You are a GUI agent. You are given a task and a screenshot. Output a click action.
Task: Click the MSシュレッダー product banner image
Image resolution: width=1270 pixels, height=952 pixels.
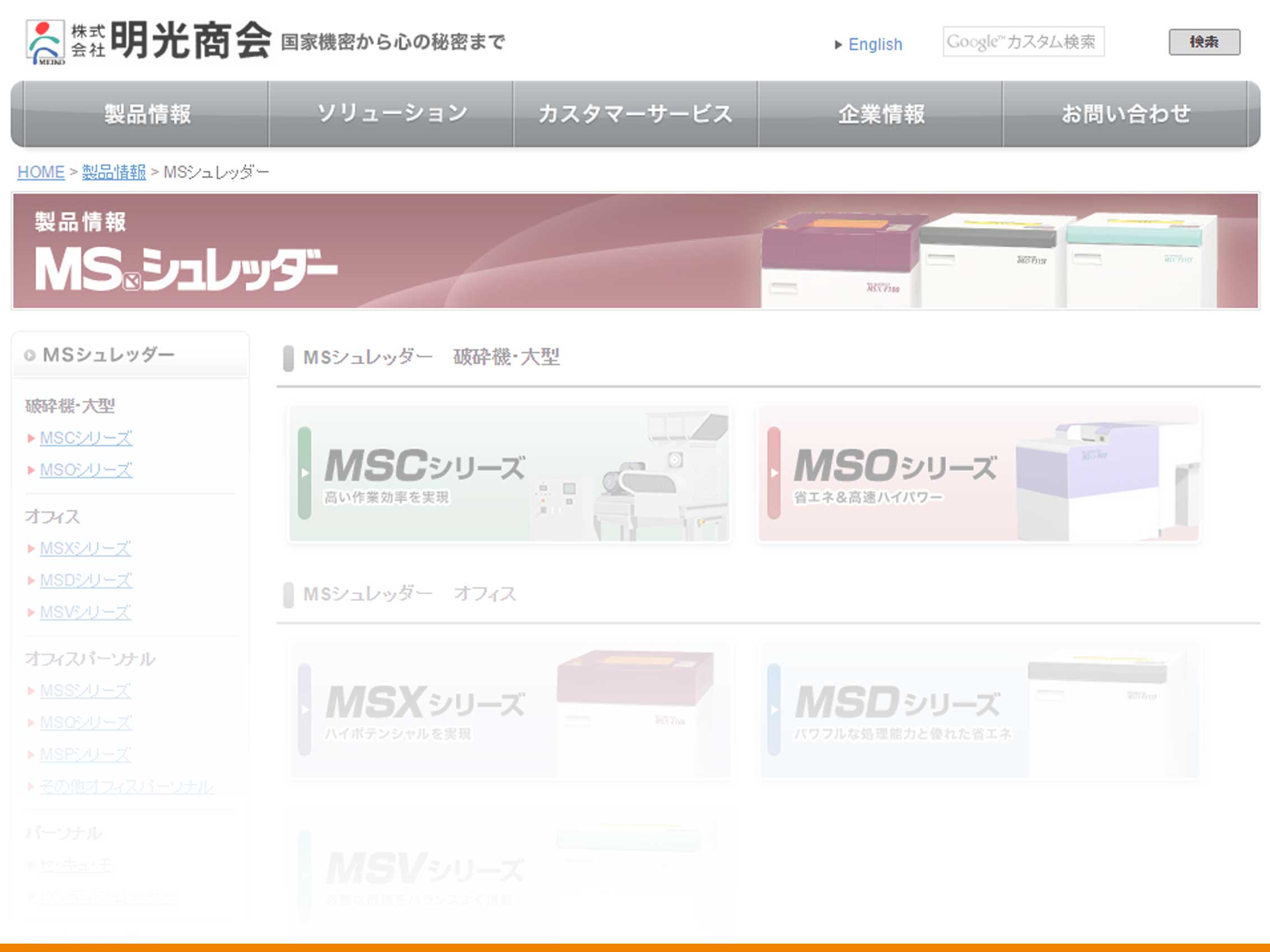point(635,251)
